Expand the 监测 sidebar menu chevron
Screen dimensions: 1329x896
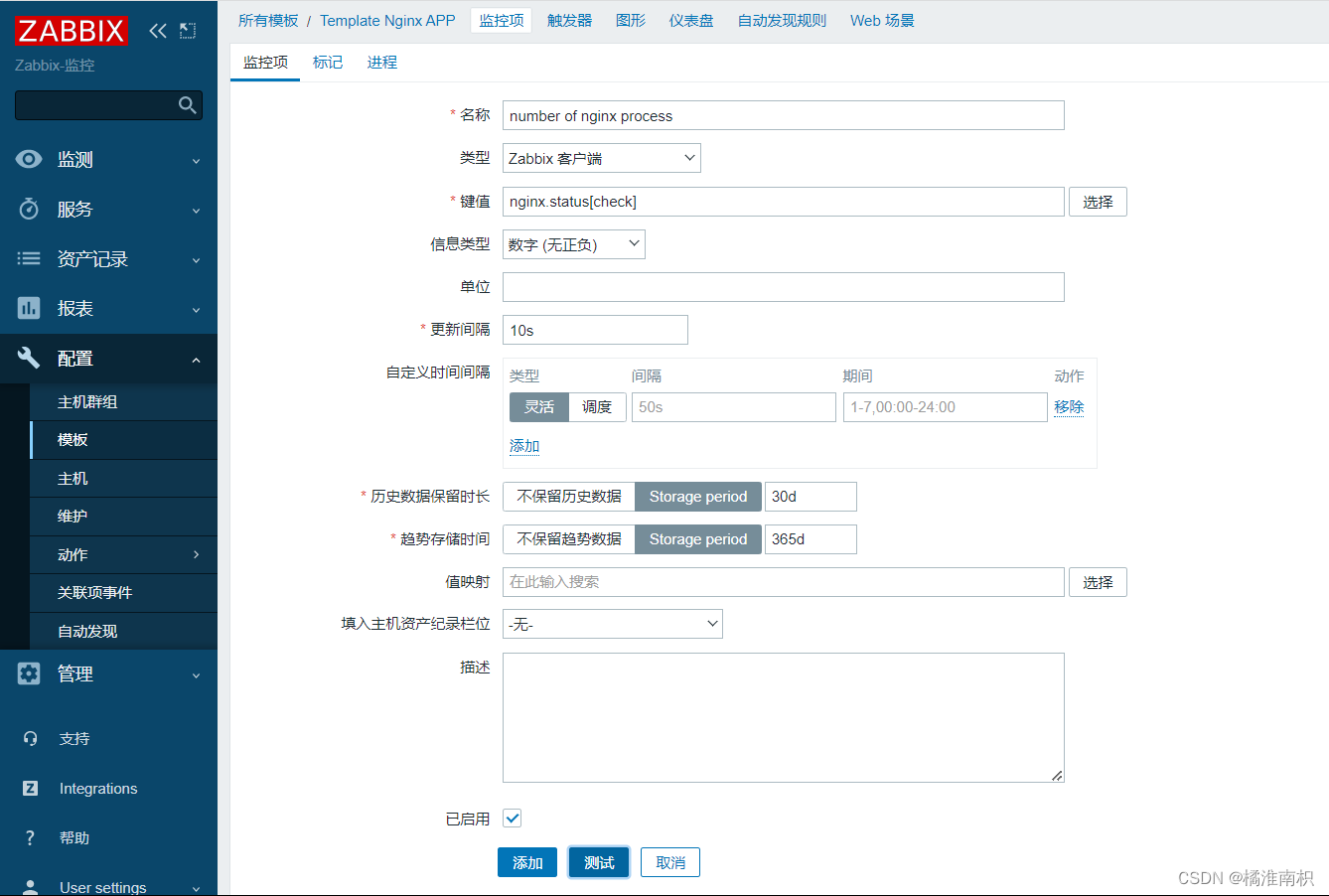196,161
